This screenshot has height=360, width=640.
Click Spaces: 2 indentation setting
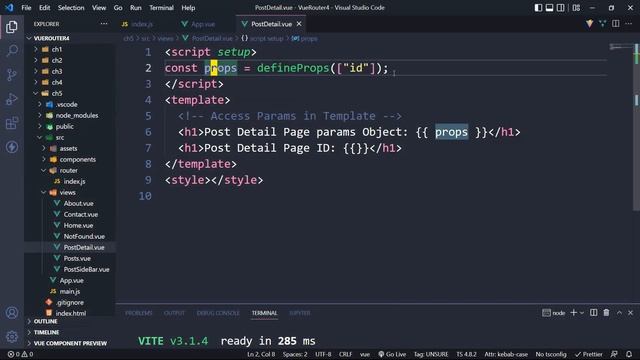295,354
